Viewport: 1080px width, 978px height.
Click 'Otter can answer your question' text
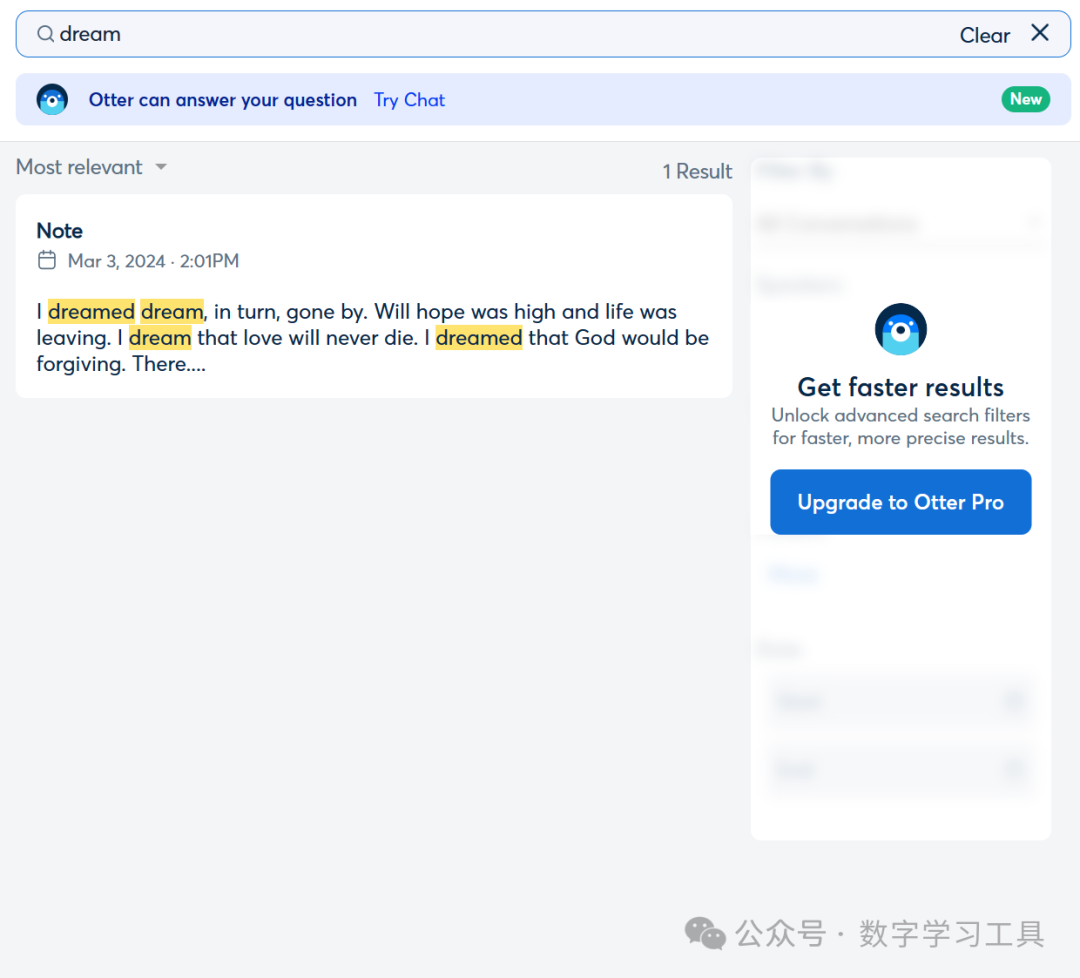pos(222,100)
